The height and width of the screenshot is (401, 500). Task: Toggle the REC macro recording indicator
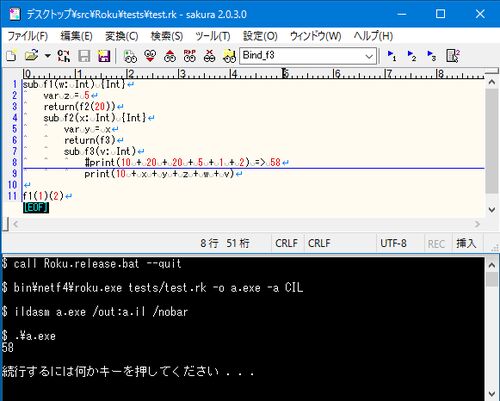coord(436,244)
